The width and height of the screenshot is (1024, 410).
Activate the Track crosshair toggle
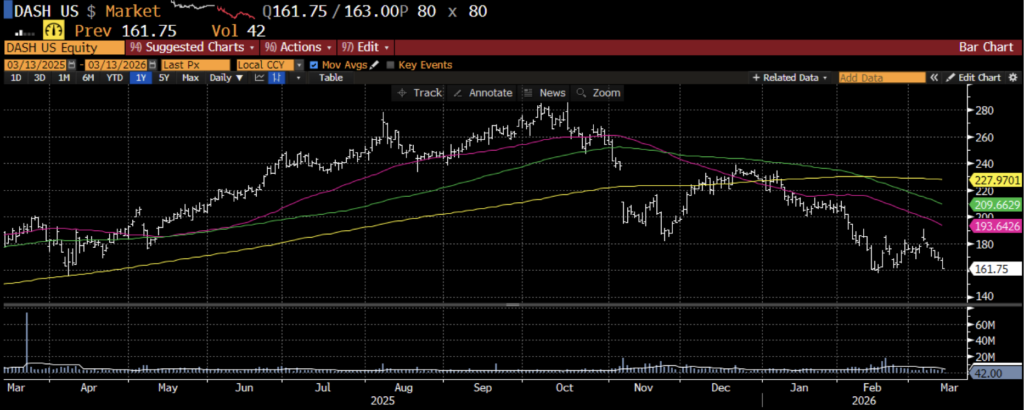click(419, 92)
